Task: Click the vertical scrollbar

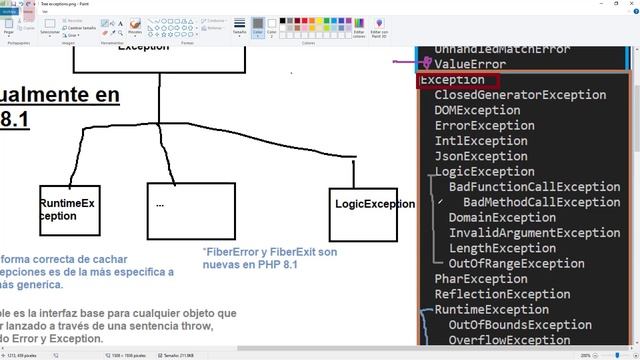Action: pos(637,118)
